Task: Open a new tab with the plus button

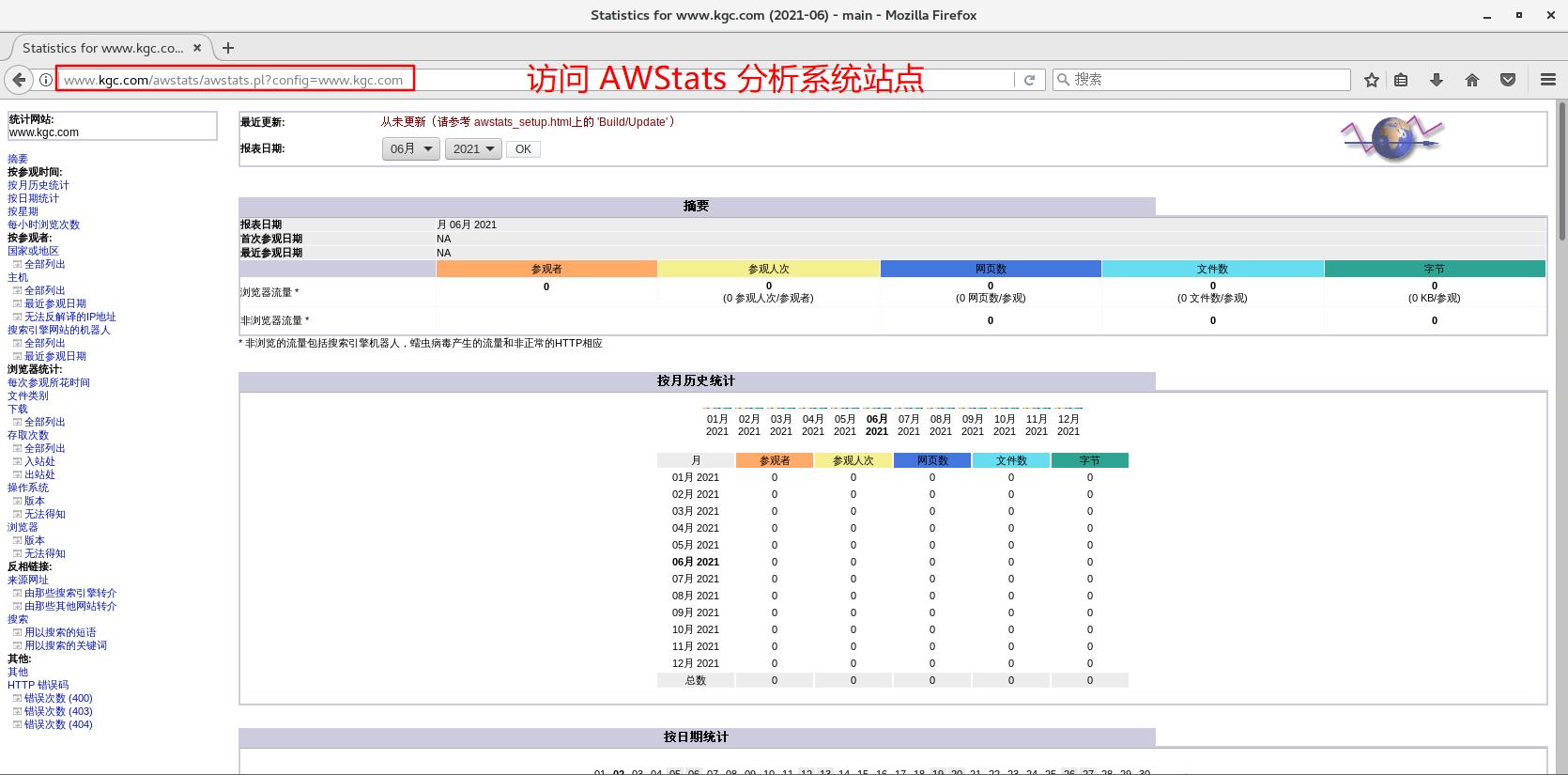Action: tap(228, 48)
